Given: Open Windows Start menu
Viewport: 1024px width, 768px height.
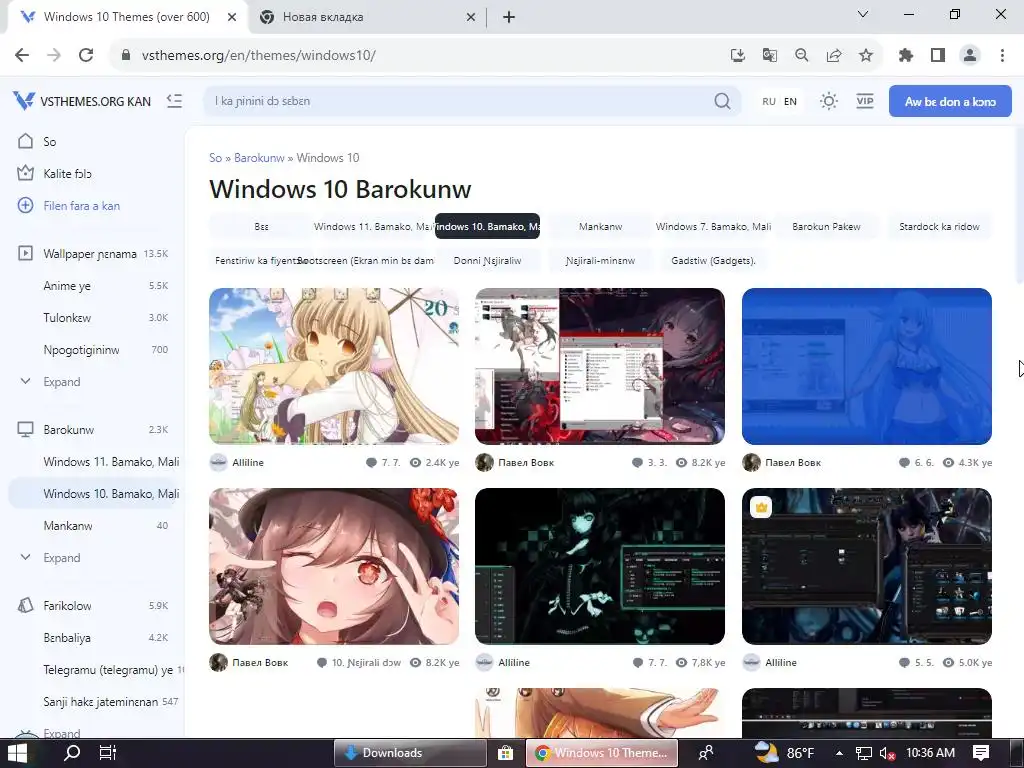Looking at the screenshot, I should coord(16,753).
